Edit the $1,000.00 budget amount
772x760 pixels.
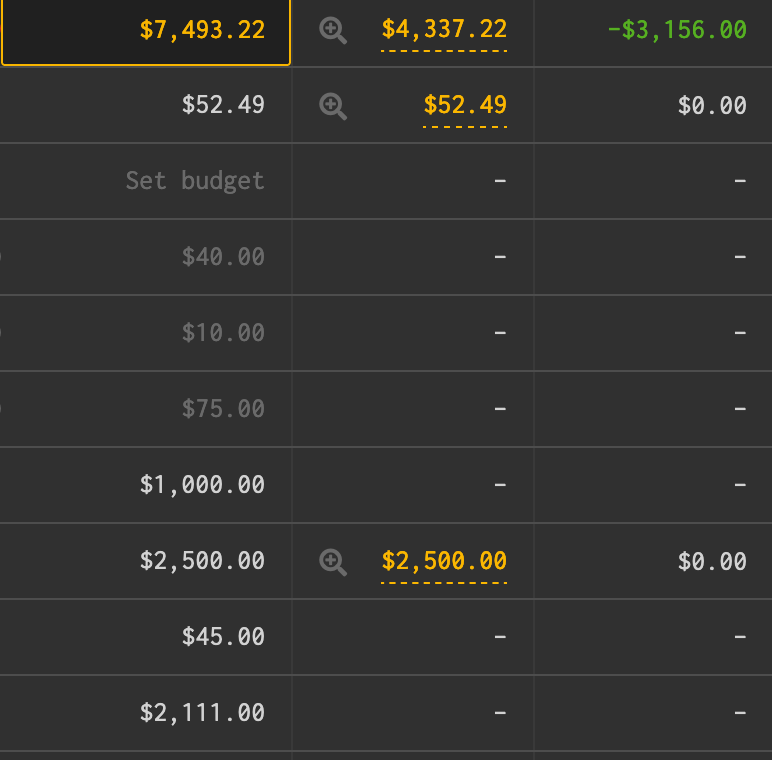tap(202, 485)
